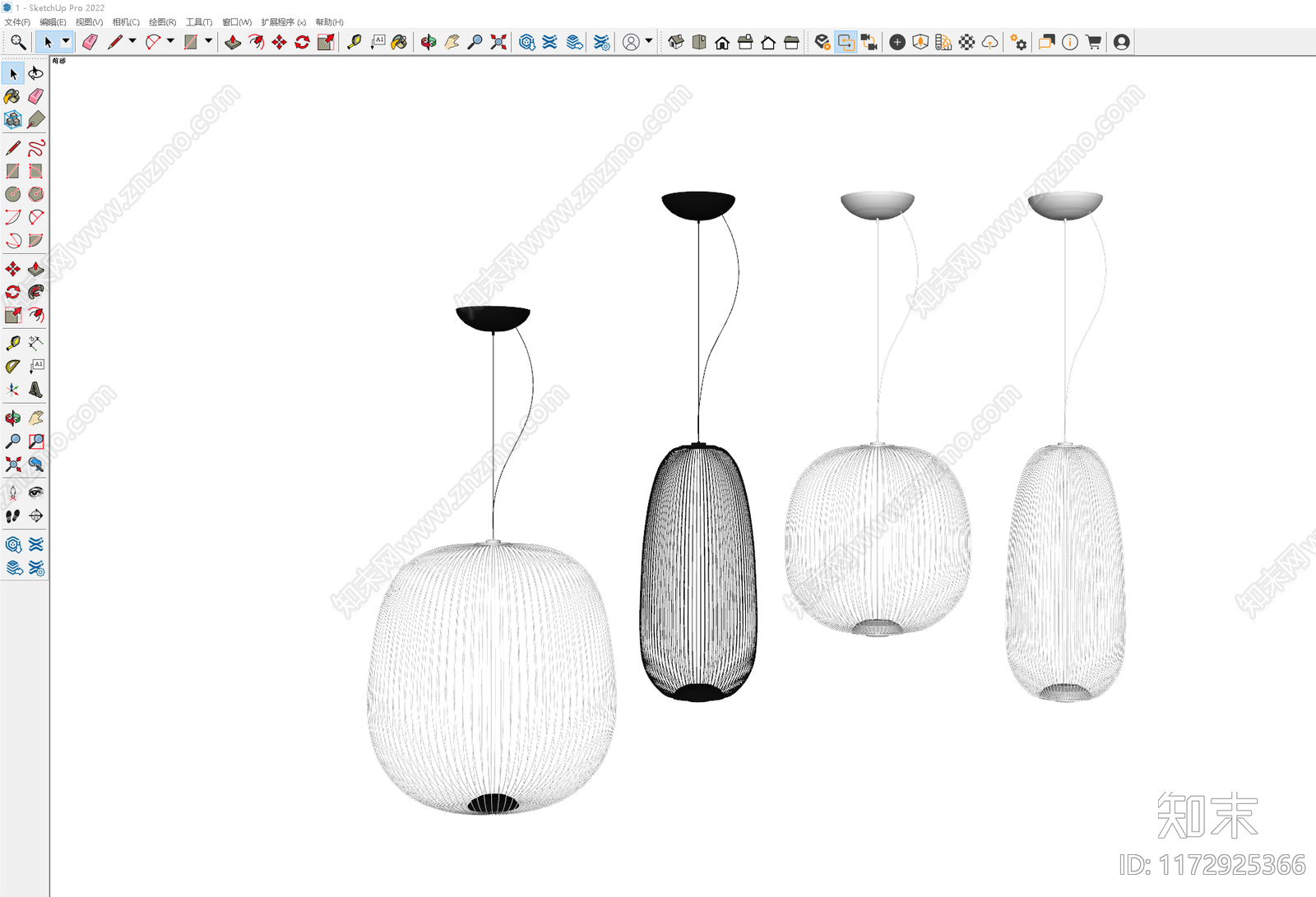Activate the Follow Me tool

[35, 292]
